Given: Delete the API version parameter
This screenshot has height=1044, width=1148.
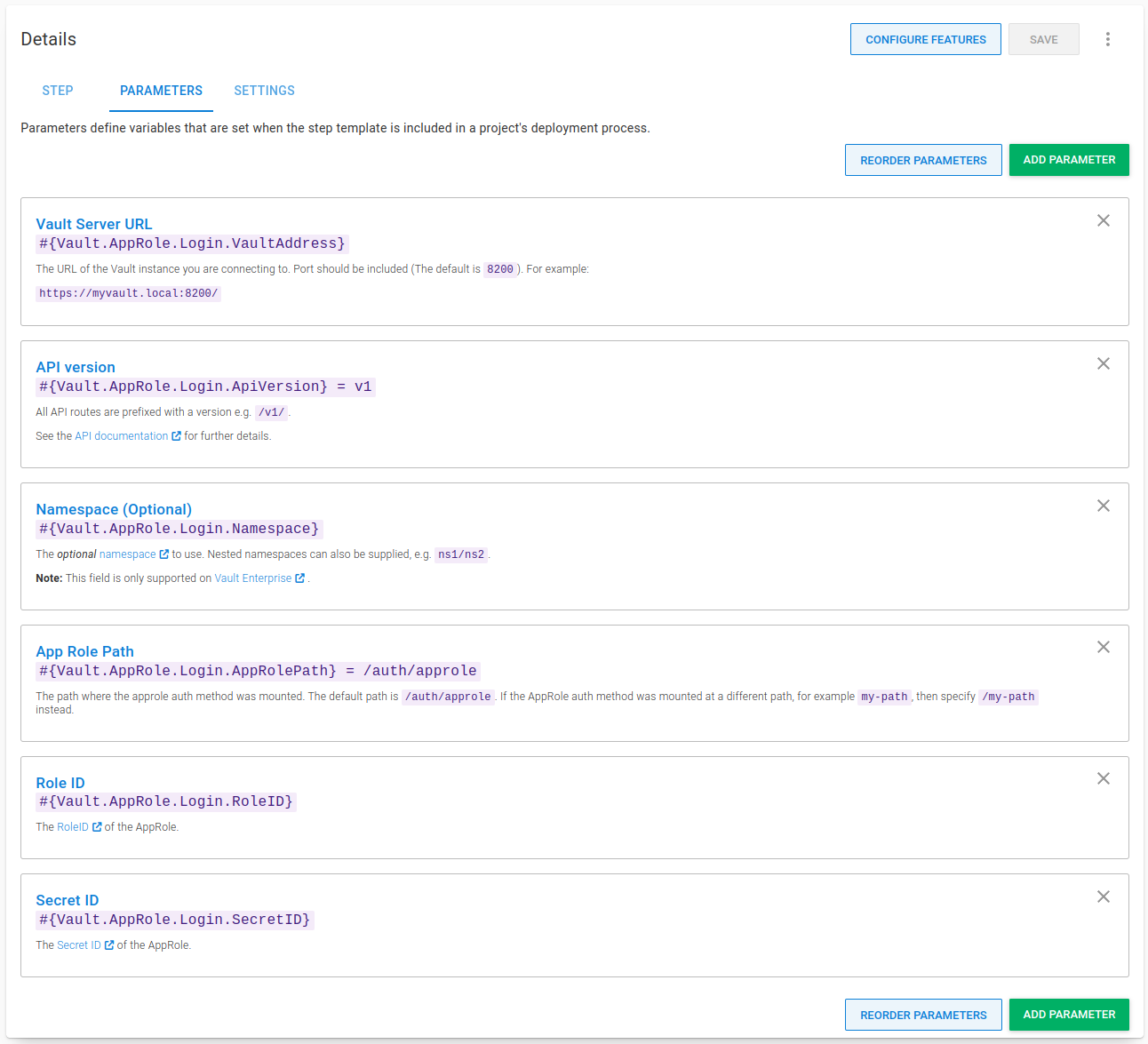Looking at the screenshot, I should 1103,363.
